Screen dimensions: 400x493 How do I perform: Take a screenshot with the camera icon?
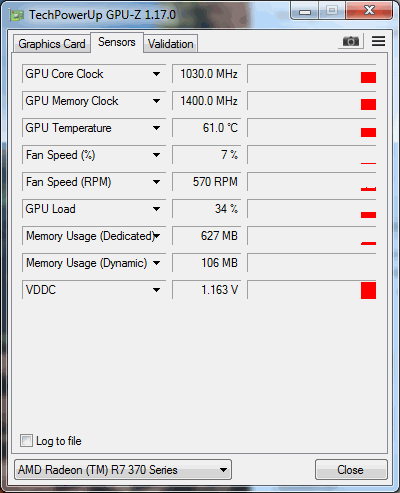pyautogui.click(x=351, y=42)
